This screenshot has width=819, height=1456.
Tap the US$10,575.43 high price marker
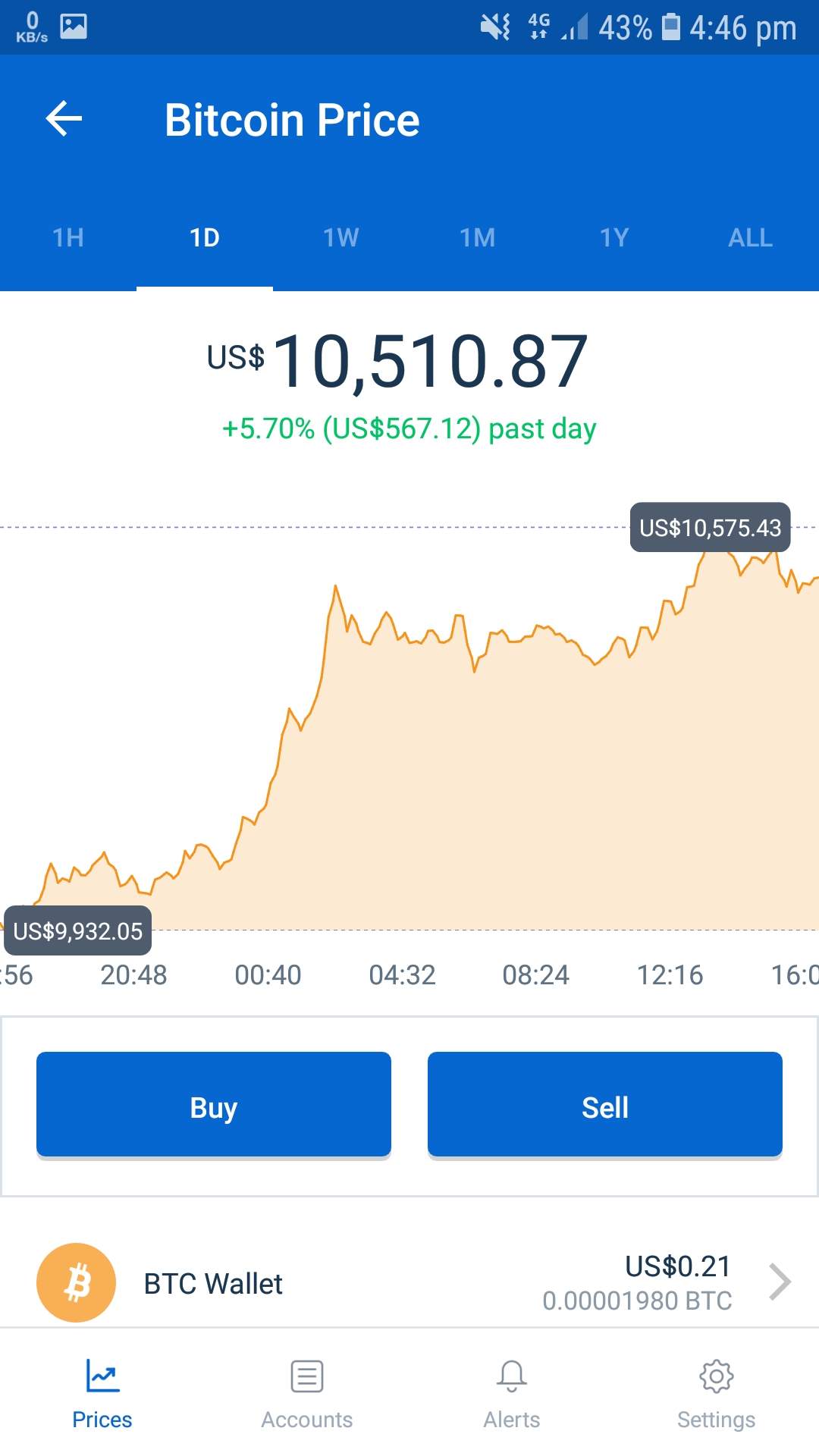click(x=711, y=528)
